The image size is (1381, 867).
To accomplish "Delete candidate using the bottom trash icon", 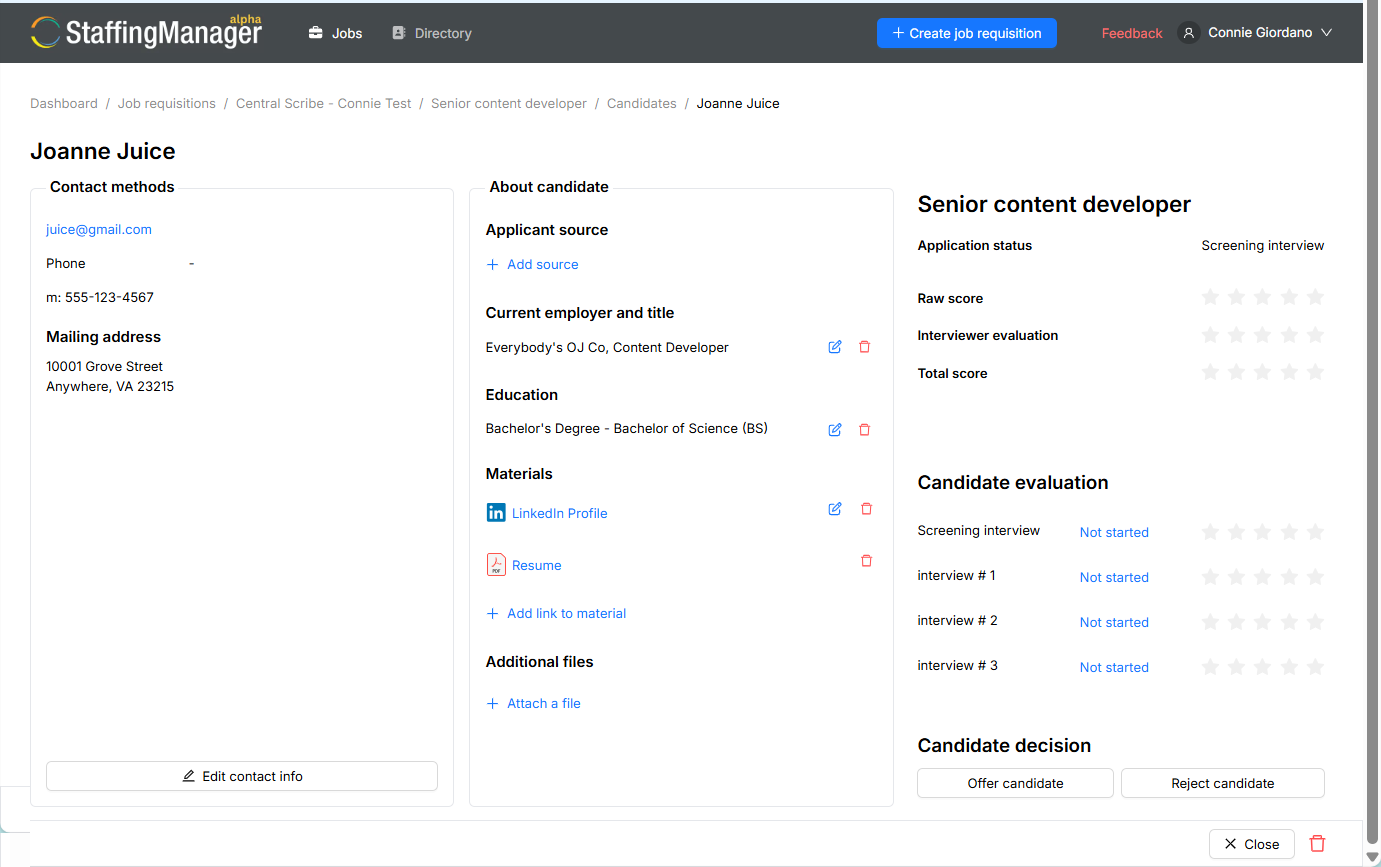I will 1318,844.
